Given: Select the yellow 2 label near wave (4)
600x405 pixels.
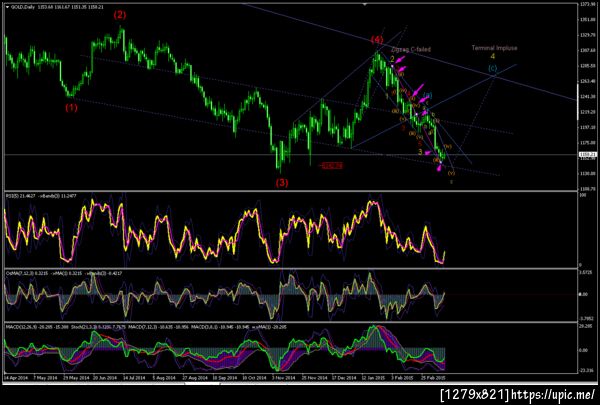Looking at the screenshot, I should pos(392,59).
